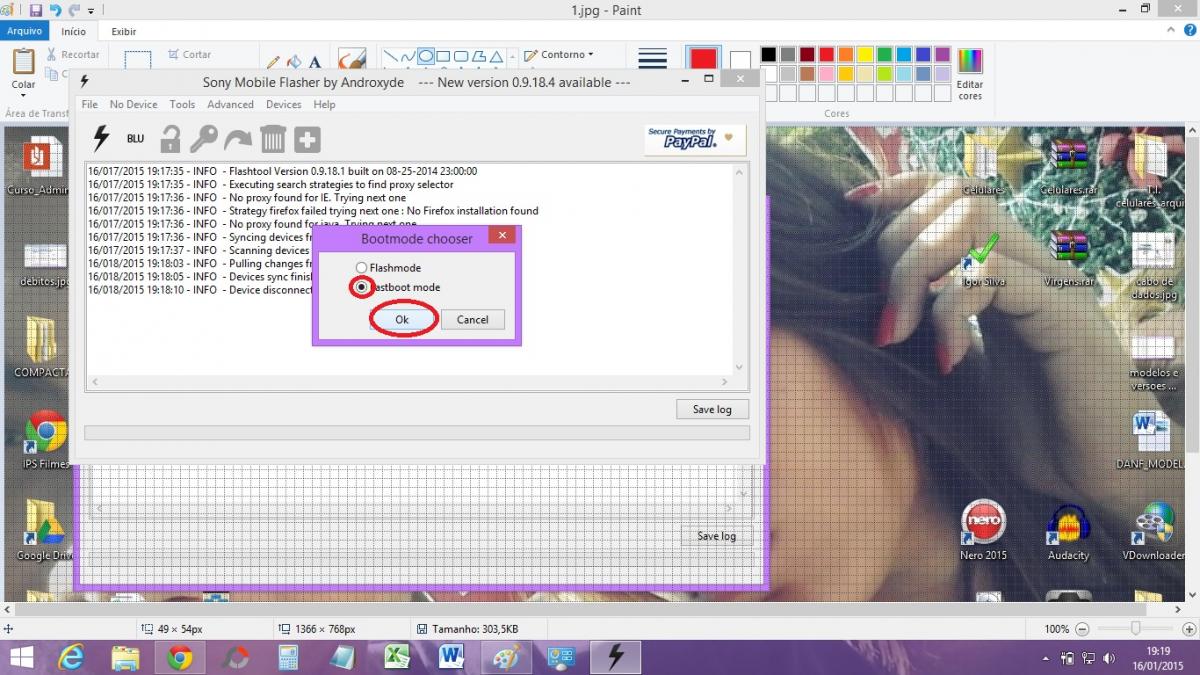Open Word from the taskbar
The width and height of the screenshot is (1200, 675).
(451, 657)
